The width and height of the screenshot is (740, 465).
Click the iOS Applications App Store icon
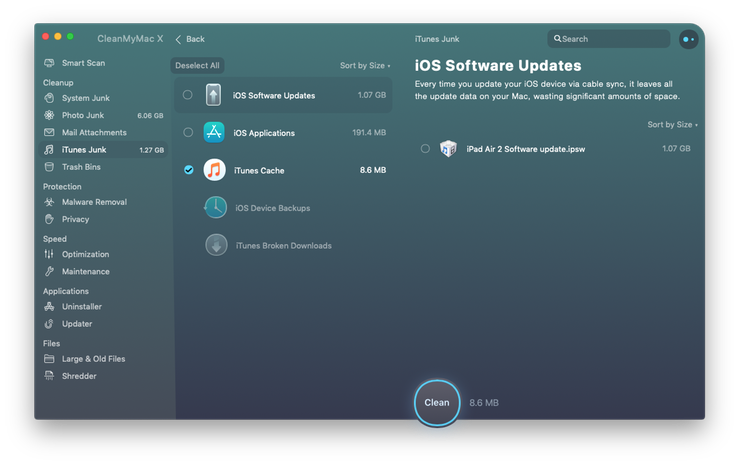click(214, 132)
